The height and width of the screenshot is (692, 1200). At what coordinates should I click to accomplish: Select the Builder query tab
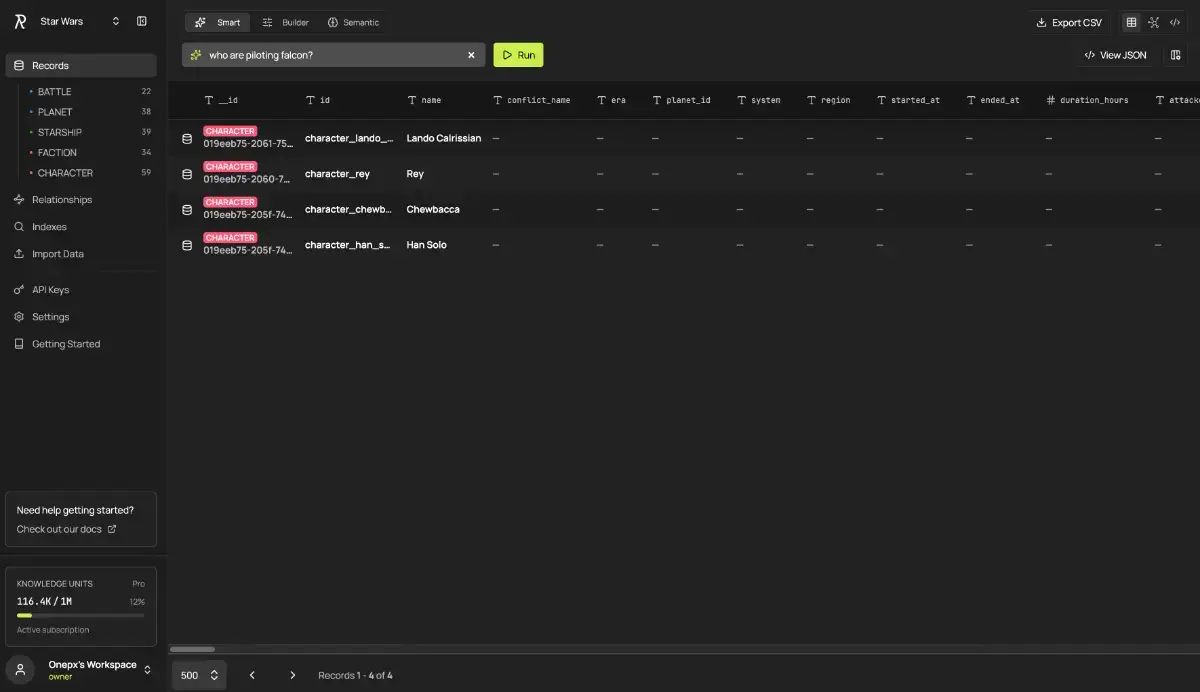(x=285, y=22)
